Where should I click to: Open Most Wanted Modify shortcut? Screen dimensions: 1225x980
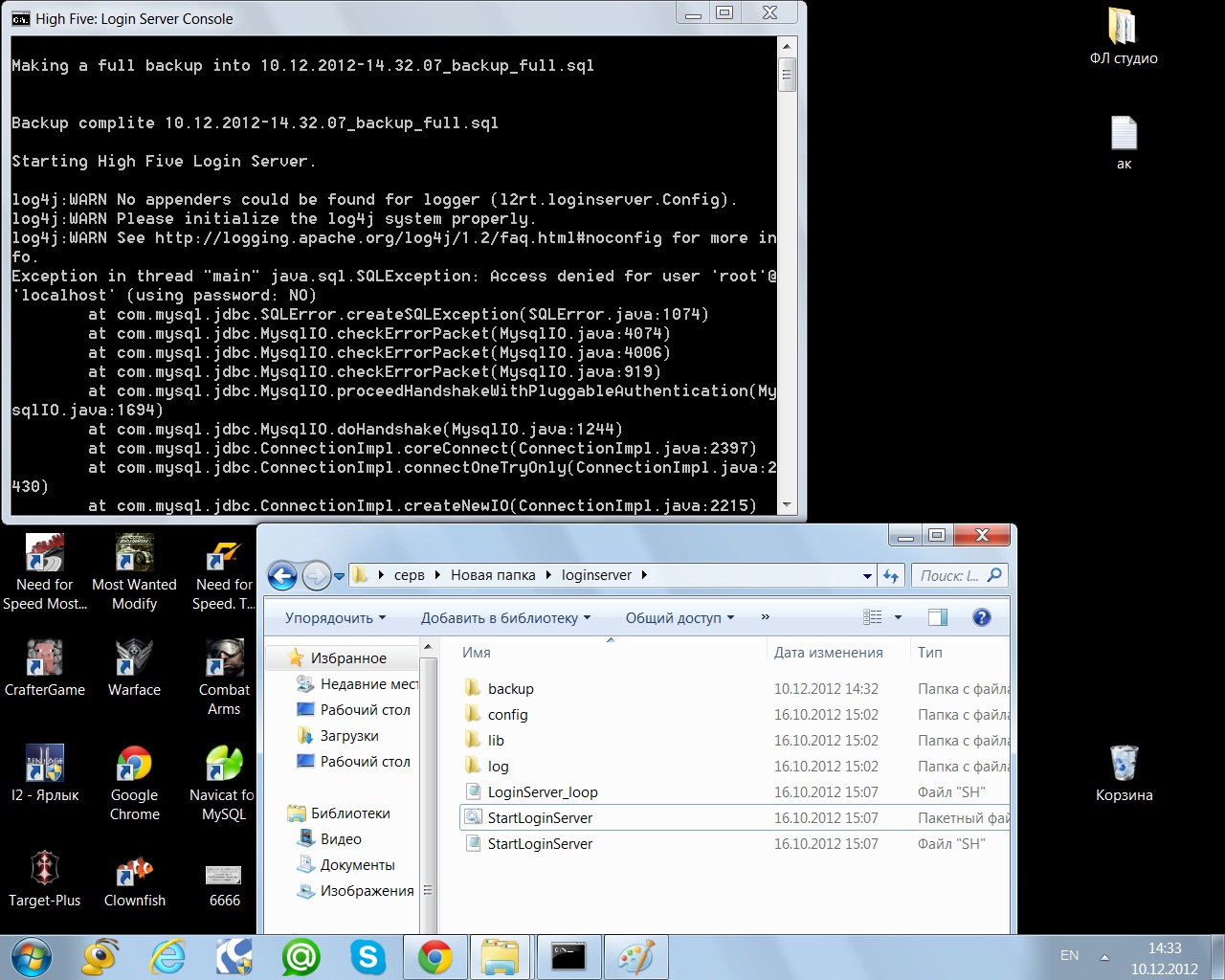point(134,571)
